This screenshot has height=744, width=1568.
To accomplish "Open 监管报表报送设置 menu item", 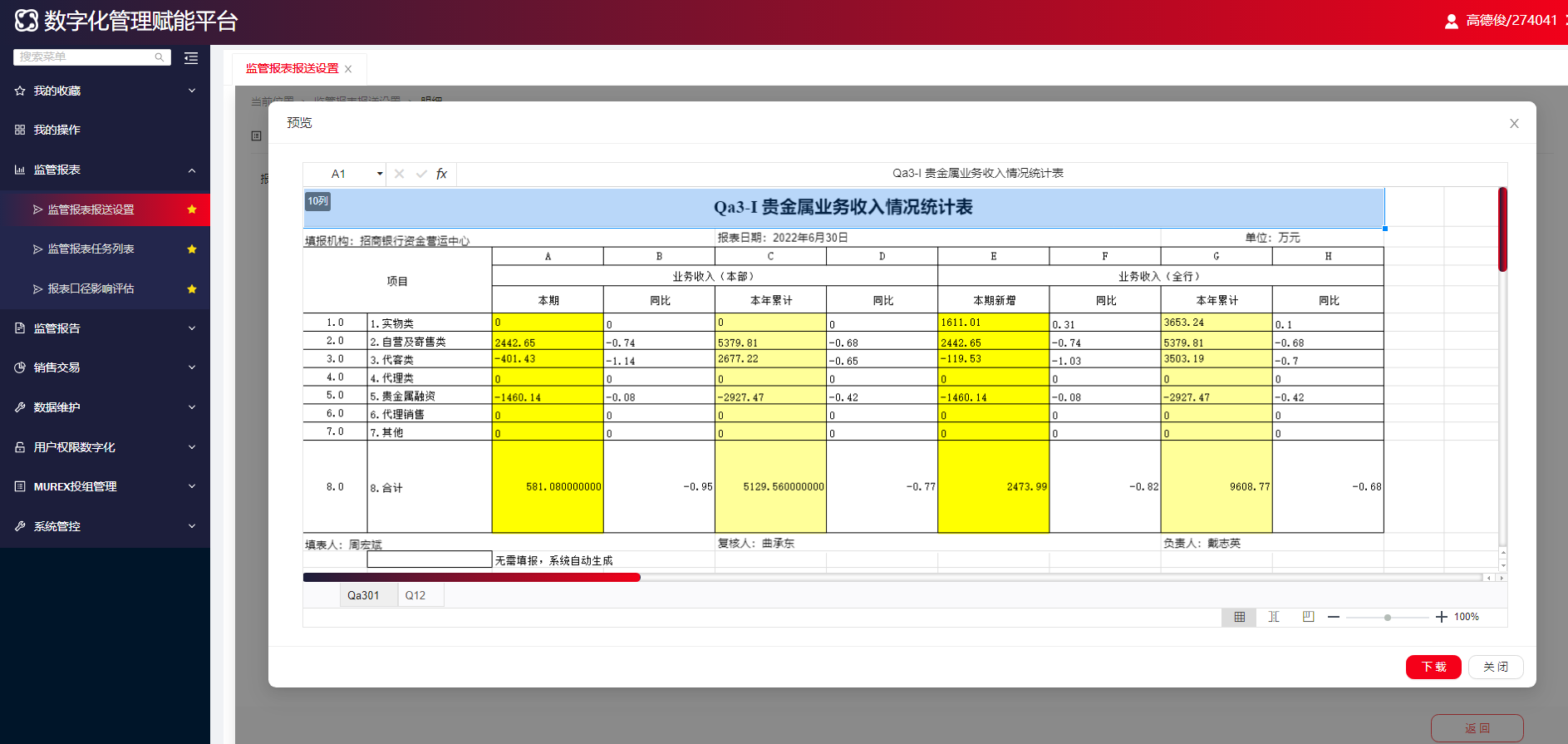I will (x=105, y=209).
